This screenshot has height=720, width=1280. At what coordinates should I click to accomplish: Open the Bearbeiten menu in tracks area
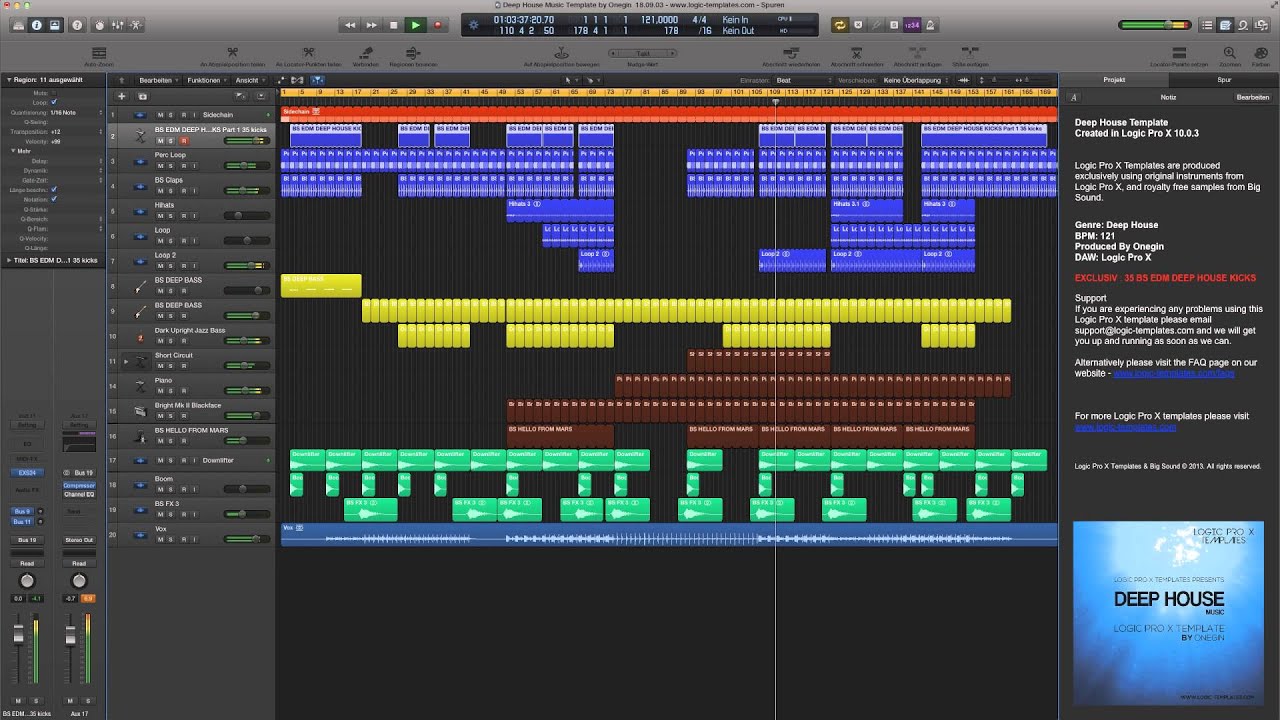tap(159, 80)
